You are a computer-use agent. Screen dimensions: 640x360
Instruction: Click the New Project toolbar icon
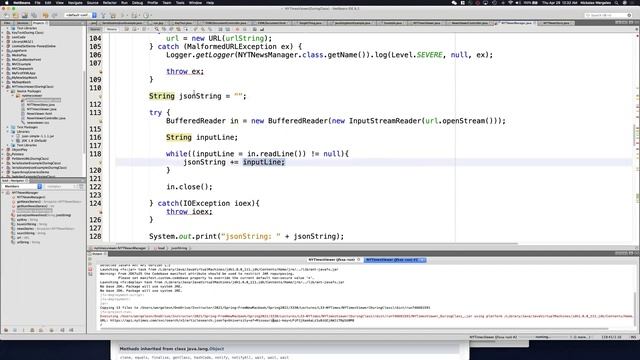pos(16,15)
